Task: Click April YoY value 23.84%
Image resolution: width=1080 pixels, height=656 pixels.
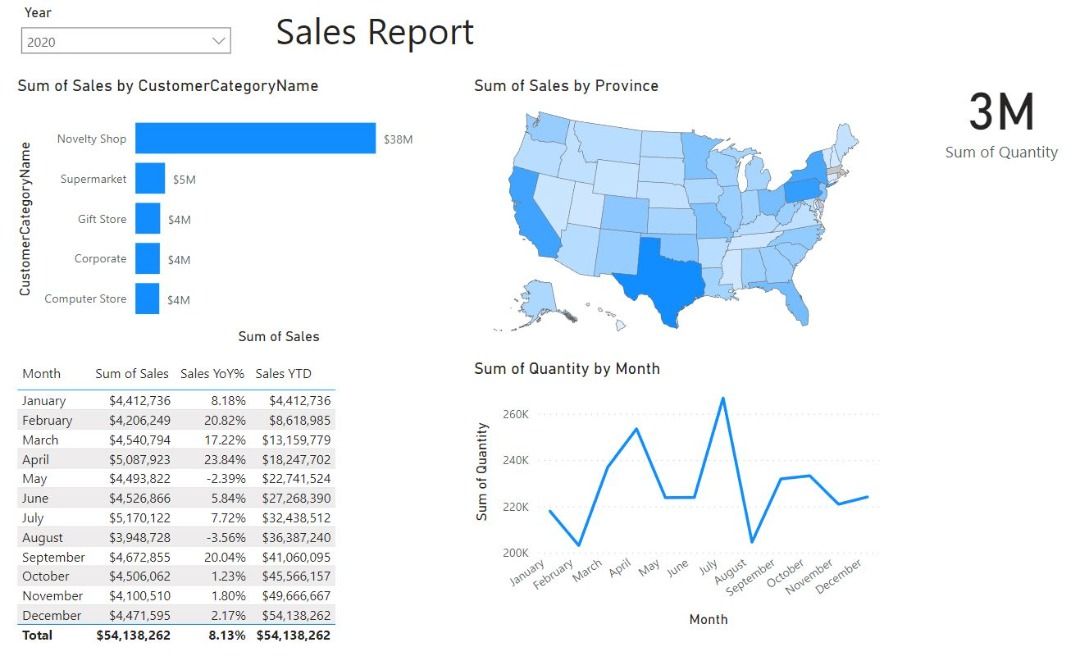Action: 225,459
